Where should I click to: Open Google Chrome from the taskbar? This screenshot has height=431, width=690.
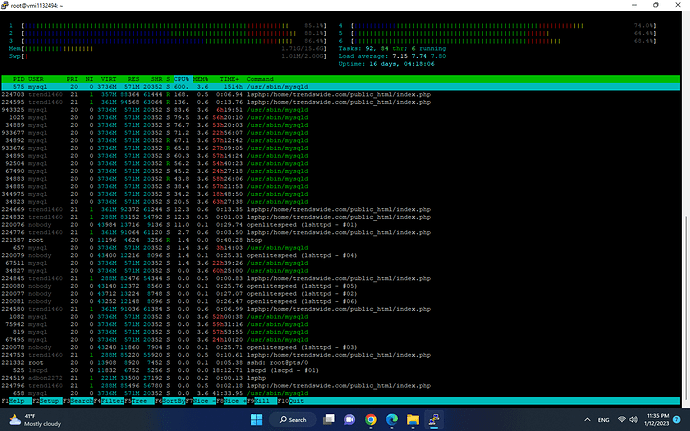coord(371,420)
